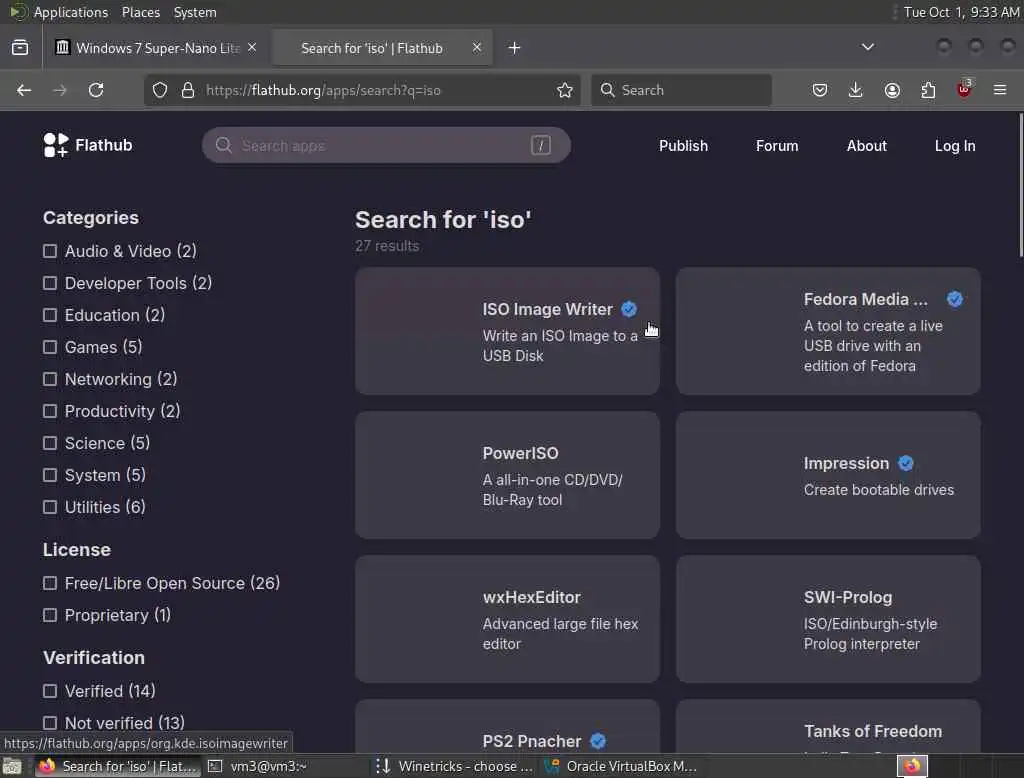Screen dimensions: 1024x778
Task: Open the wxHexEditor app card
Action: [507, 619]
